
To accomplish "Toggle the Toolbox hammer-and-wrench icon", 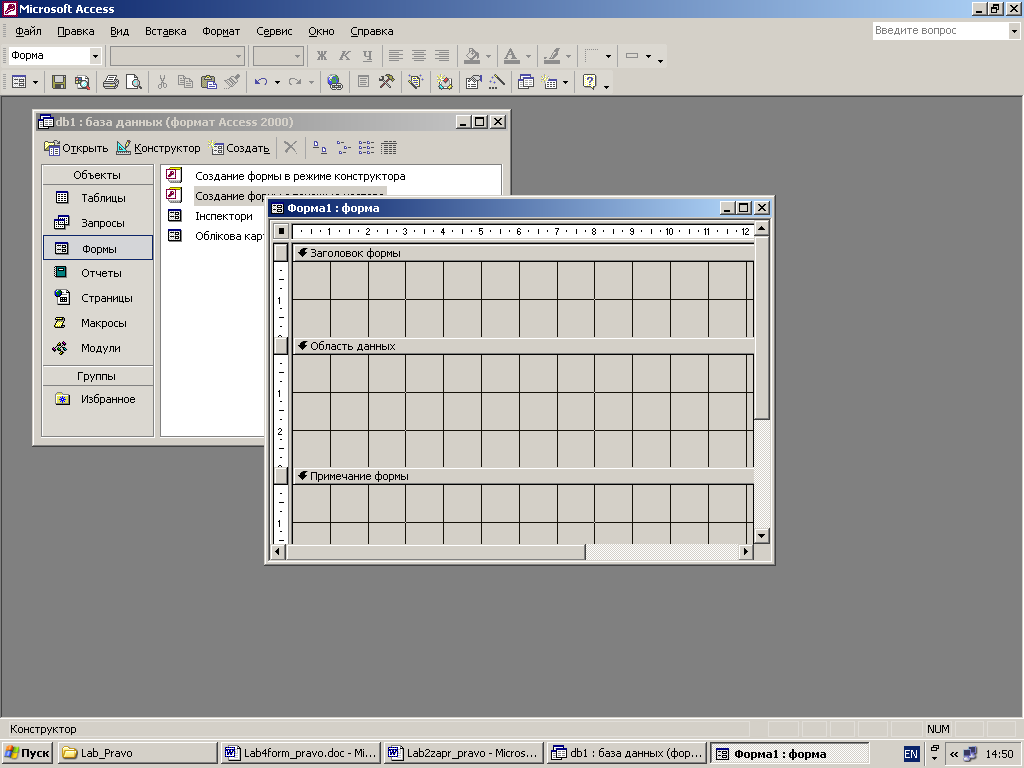I will click(x=387, y=82).
